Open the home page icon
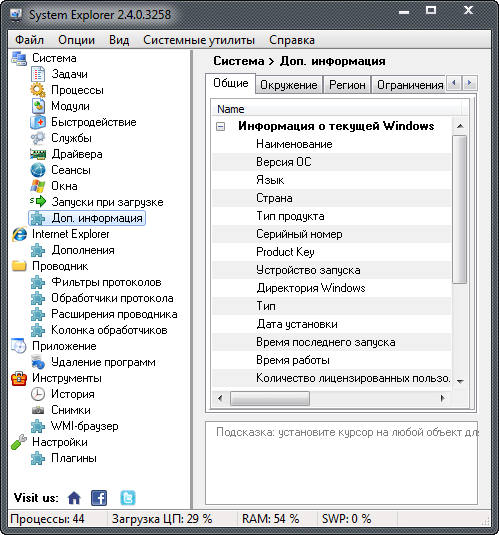This screenshot has height=535, width=499. click(x=74, y=498)
